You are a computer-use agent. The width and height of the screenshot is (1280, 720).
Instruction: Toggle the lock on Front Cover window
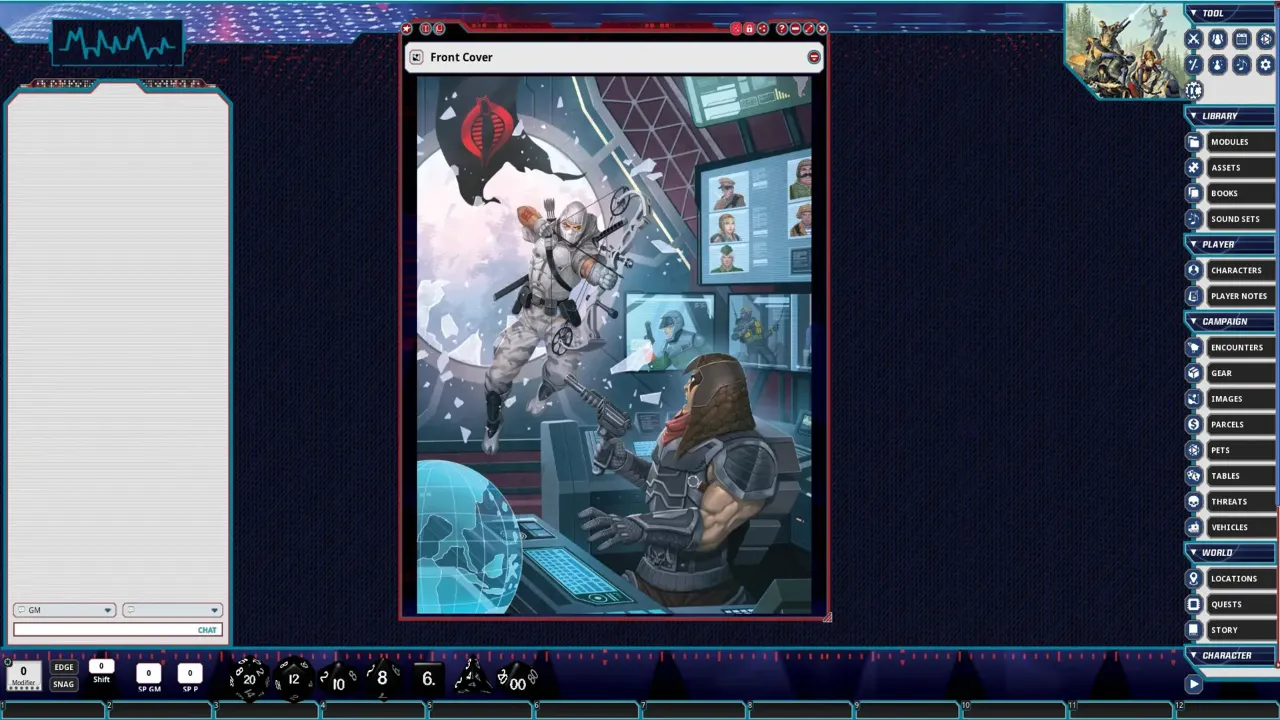click(749, 29)
